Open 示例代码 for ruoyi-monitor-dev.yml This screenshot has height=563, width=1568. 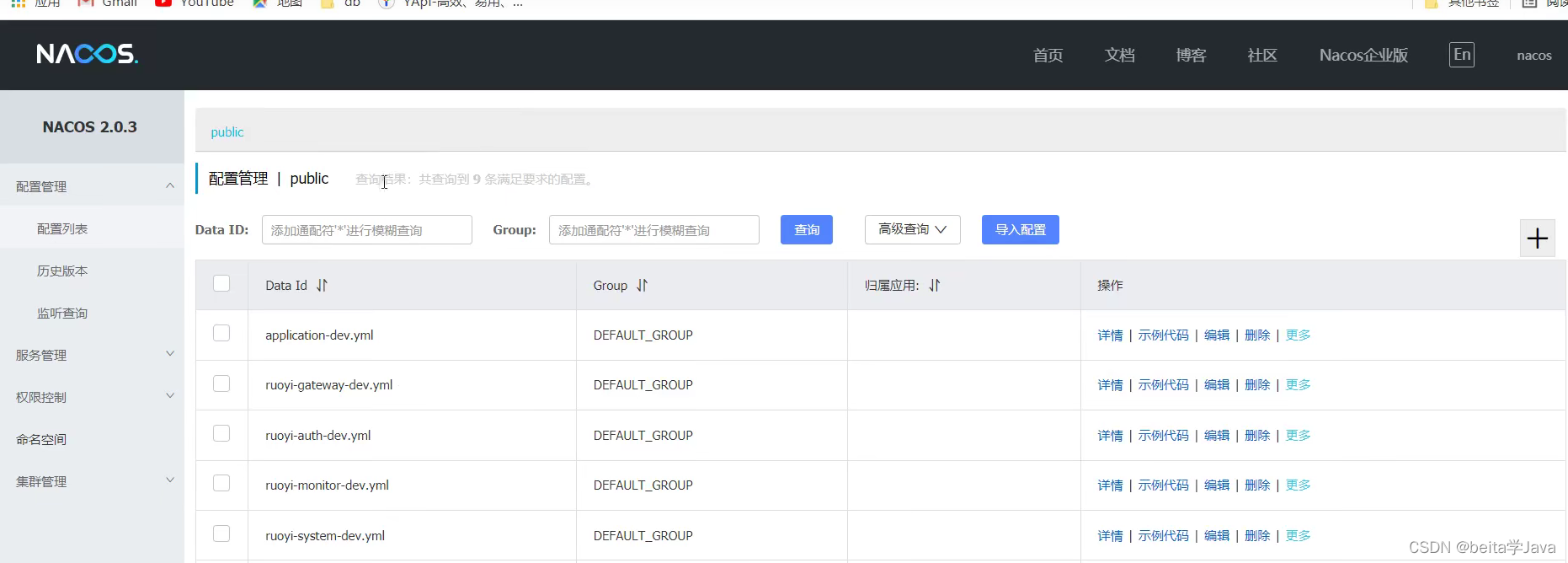pos(1163,485)
